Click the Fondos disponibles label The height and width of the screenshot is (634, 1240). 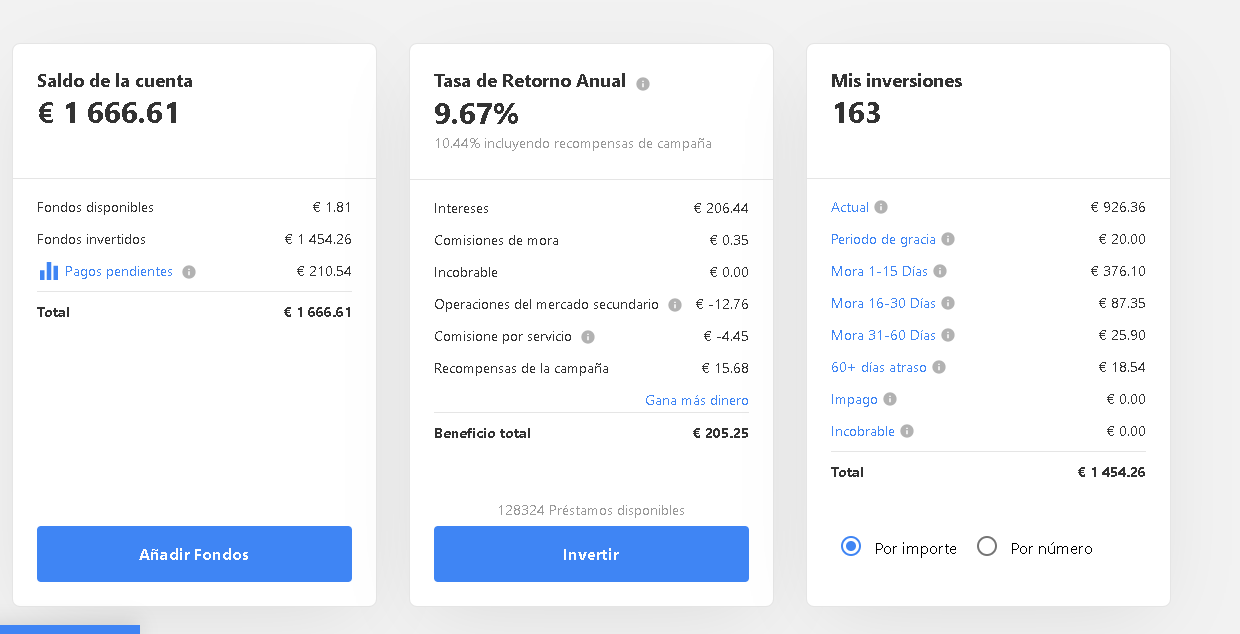tap(95, 207)
